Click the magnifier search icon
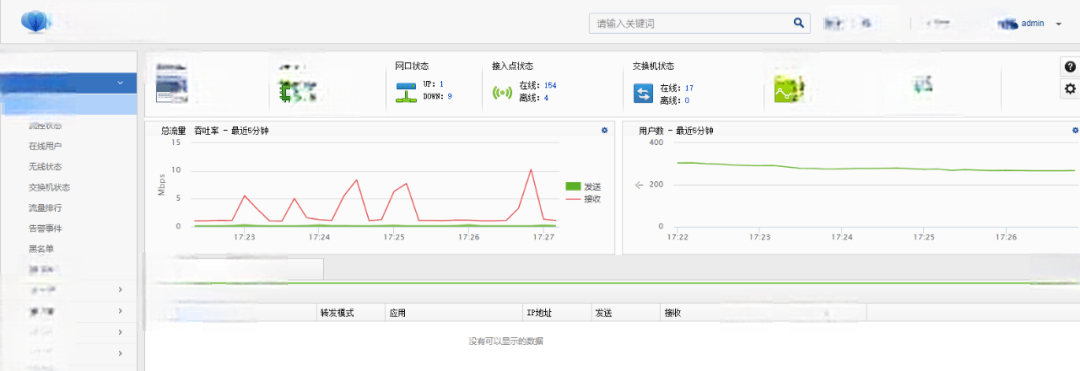Viewport: 1080px width, 371px height. point(798,23)
